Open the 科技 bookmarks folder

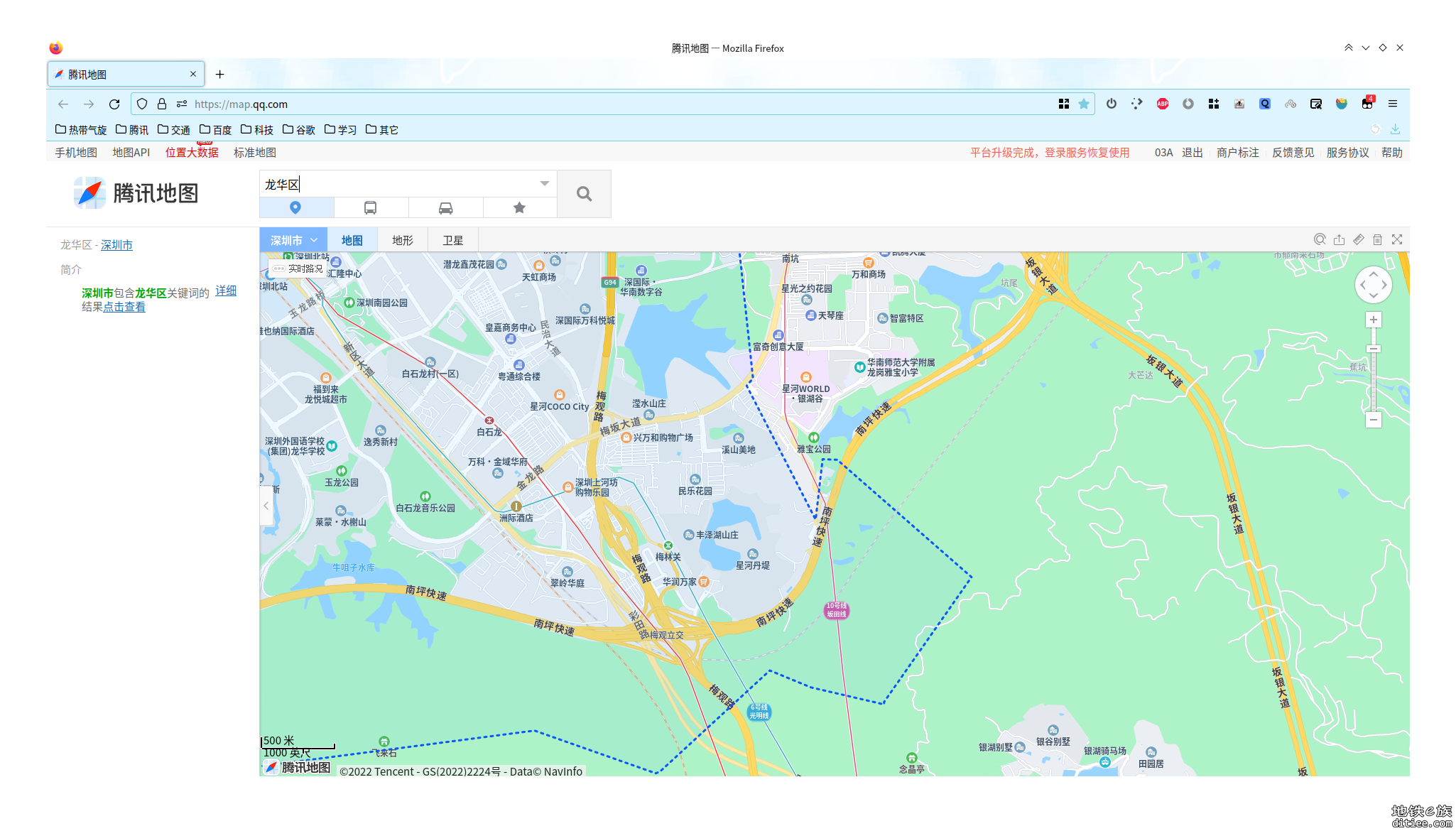click(257, 129)
